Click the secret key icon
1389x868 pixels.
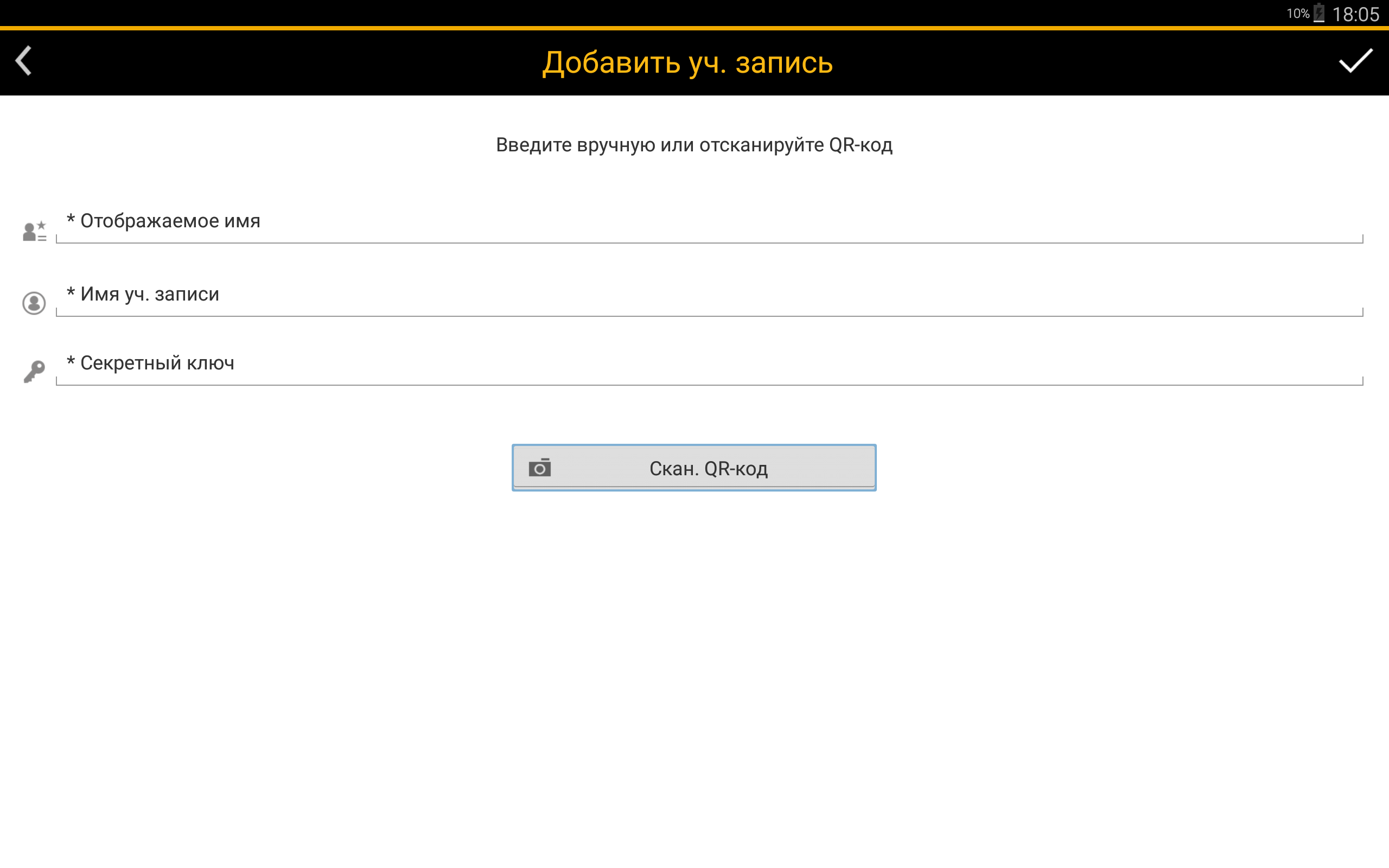point(34,372)
